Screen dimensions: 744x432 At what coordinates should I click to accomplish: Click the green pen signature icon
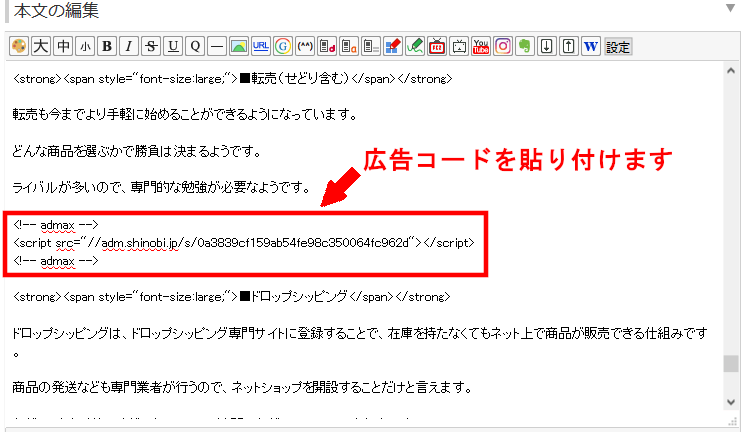pyautogui.click(x=415, y=47)
